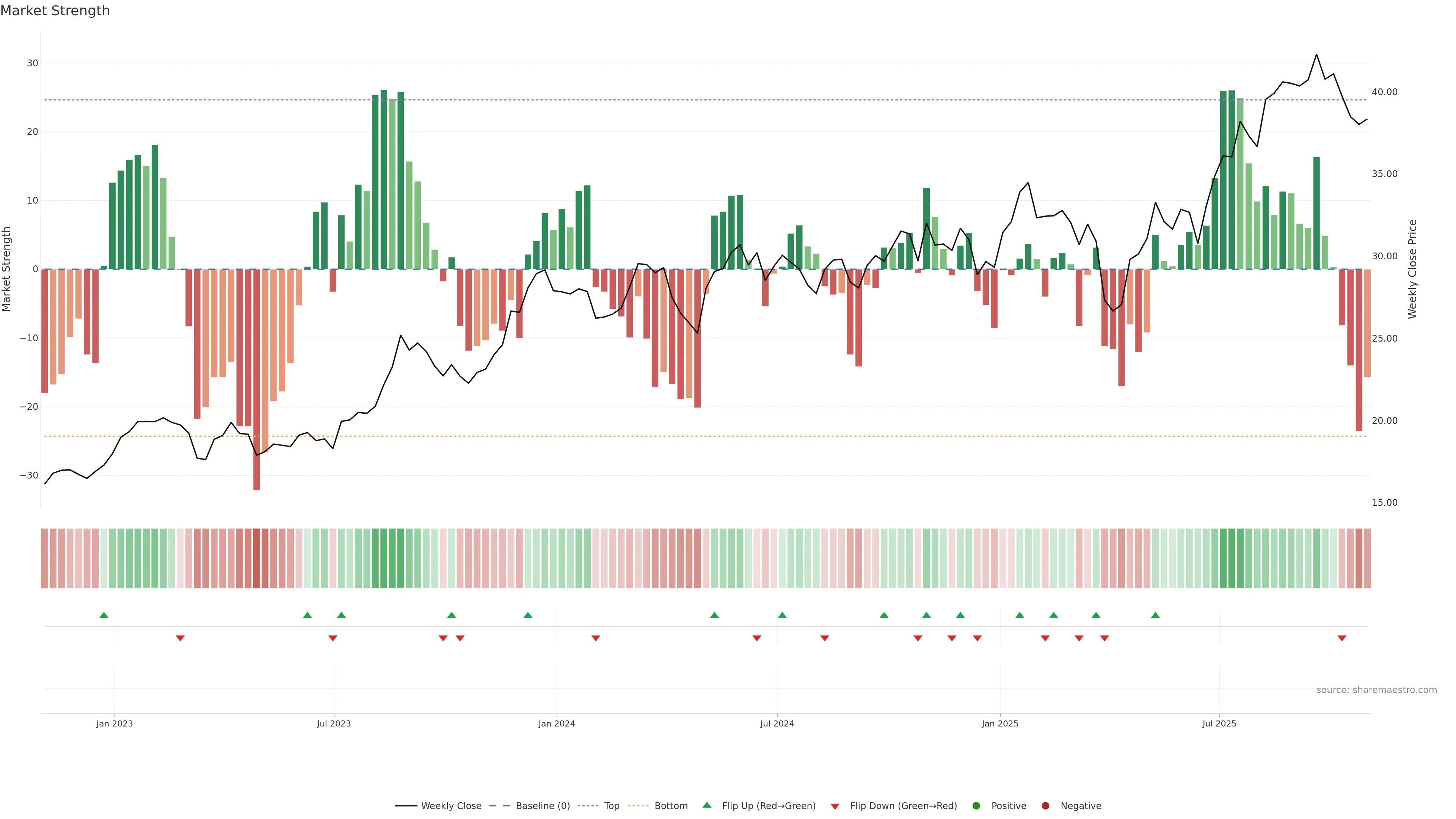The height and width of the screenshot is (819, 1456).
Task: Click the Jul 2025 x-axis label
Action: click(x=1219, y=723)
